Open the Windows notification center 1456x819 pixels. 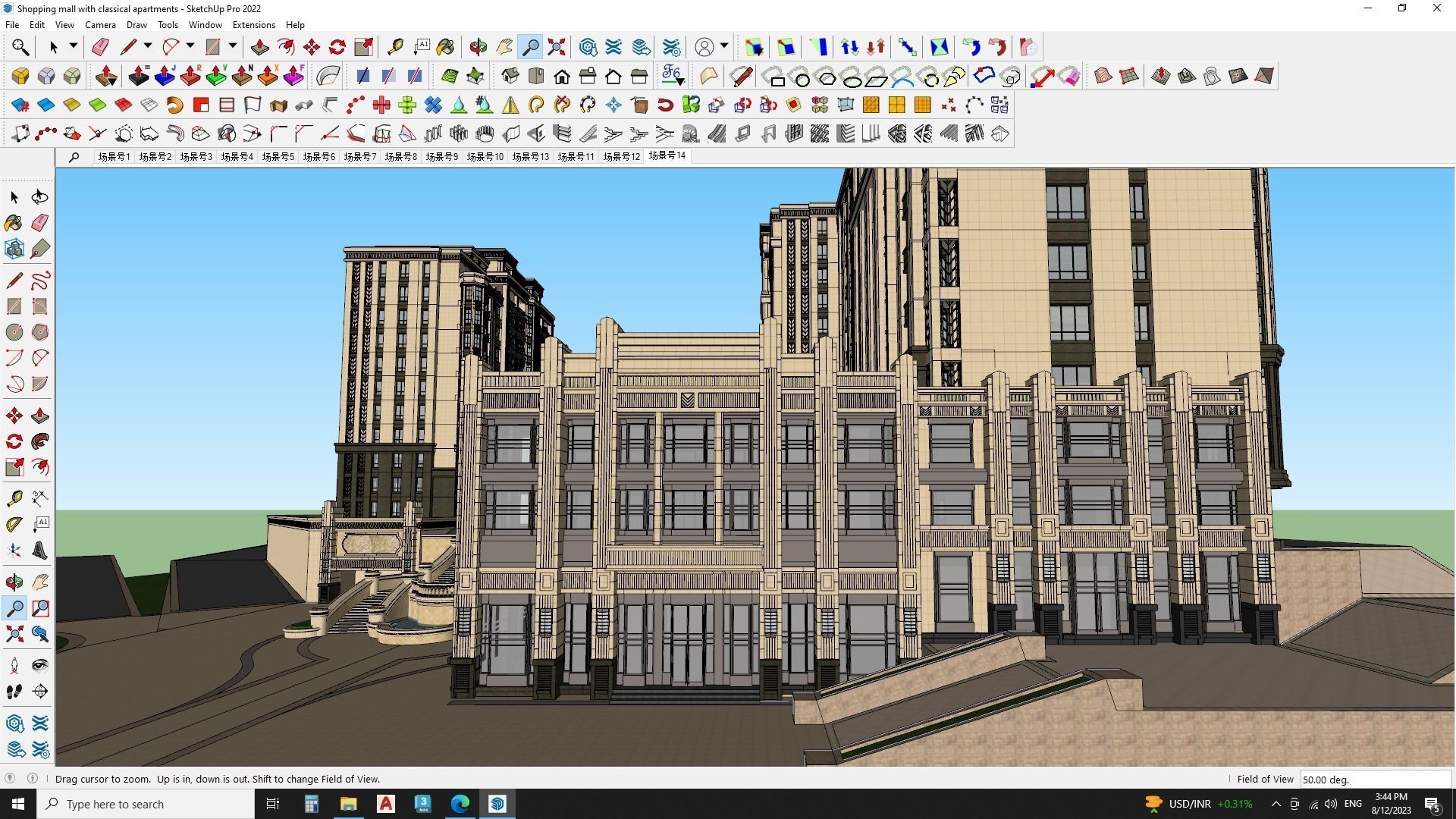pyautogui.click(x=1432, y=804)
